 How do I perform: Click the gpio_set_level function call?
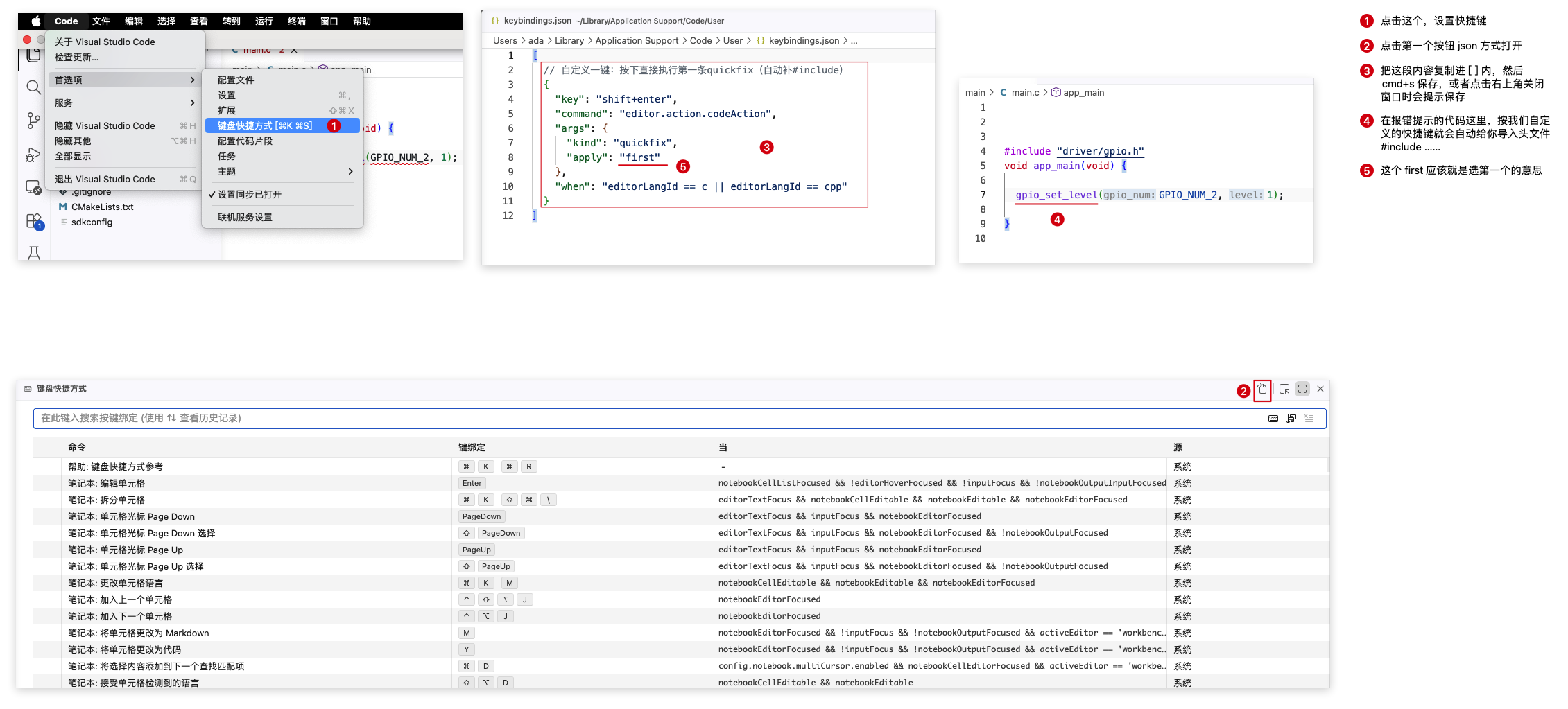point(1057,195)
